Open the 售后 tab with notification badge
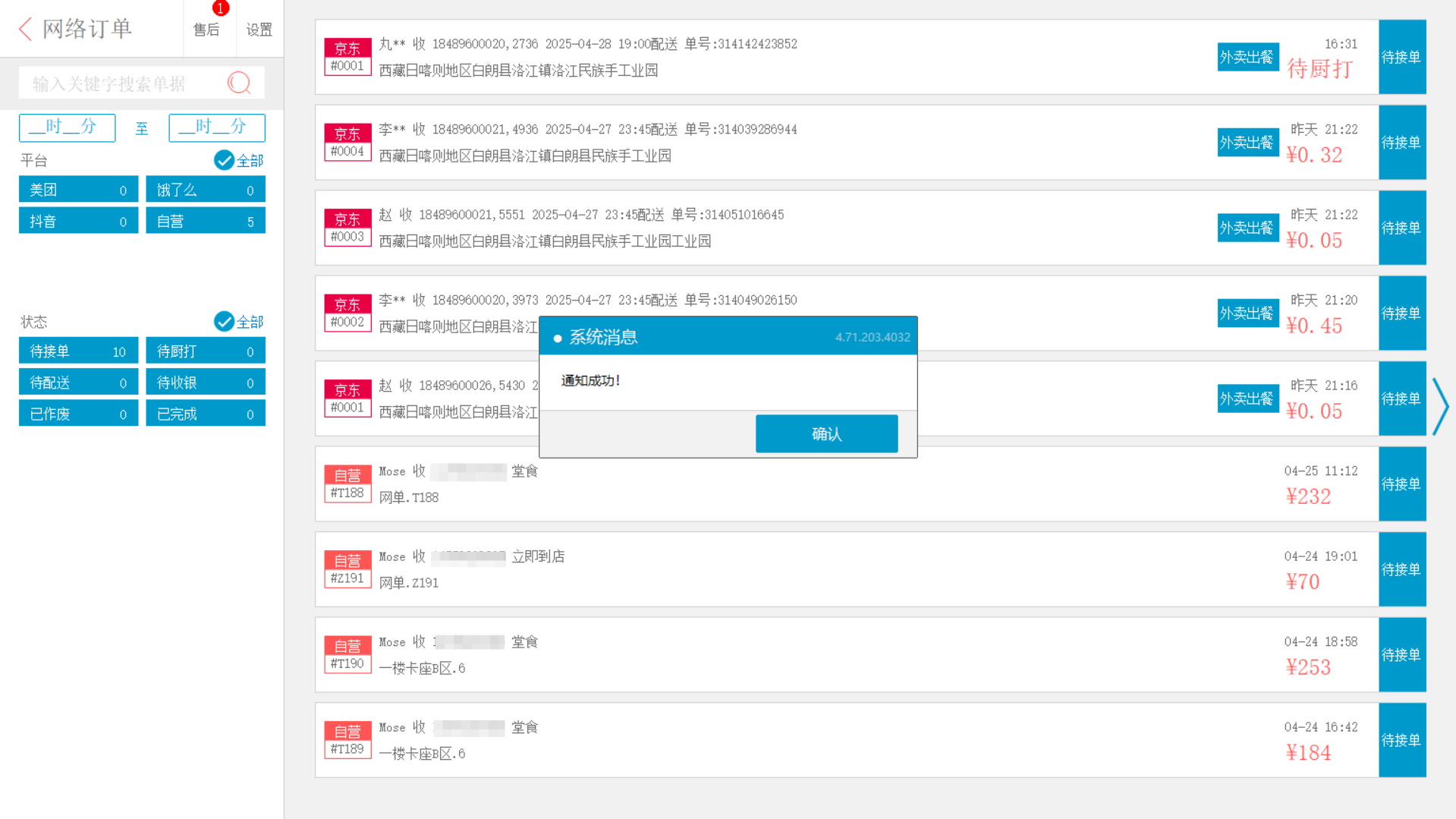The image size is (1456, 819). pos(206,29)
